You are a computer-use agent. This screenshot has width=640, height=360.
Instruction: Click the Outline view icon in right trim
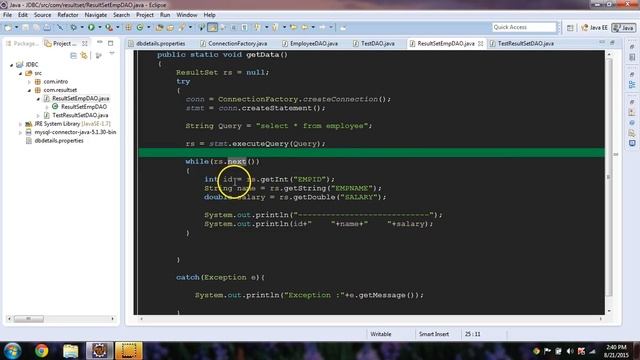pos(632,84)
